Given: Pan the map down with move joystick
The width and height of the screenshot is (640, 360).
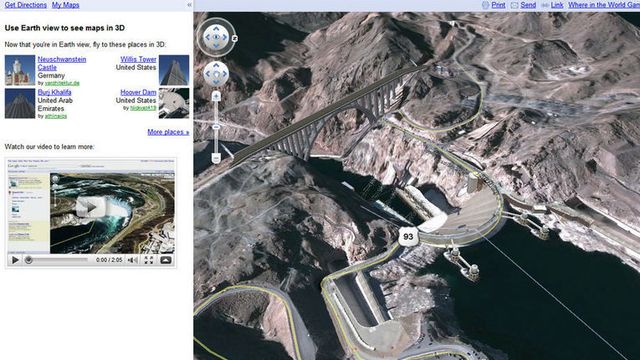Looking at the screenshot, I should coord(216,82).
